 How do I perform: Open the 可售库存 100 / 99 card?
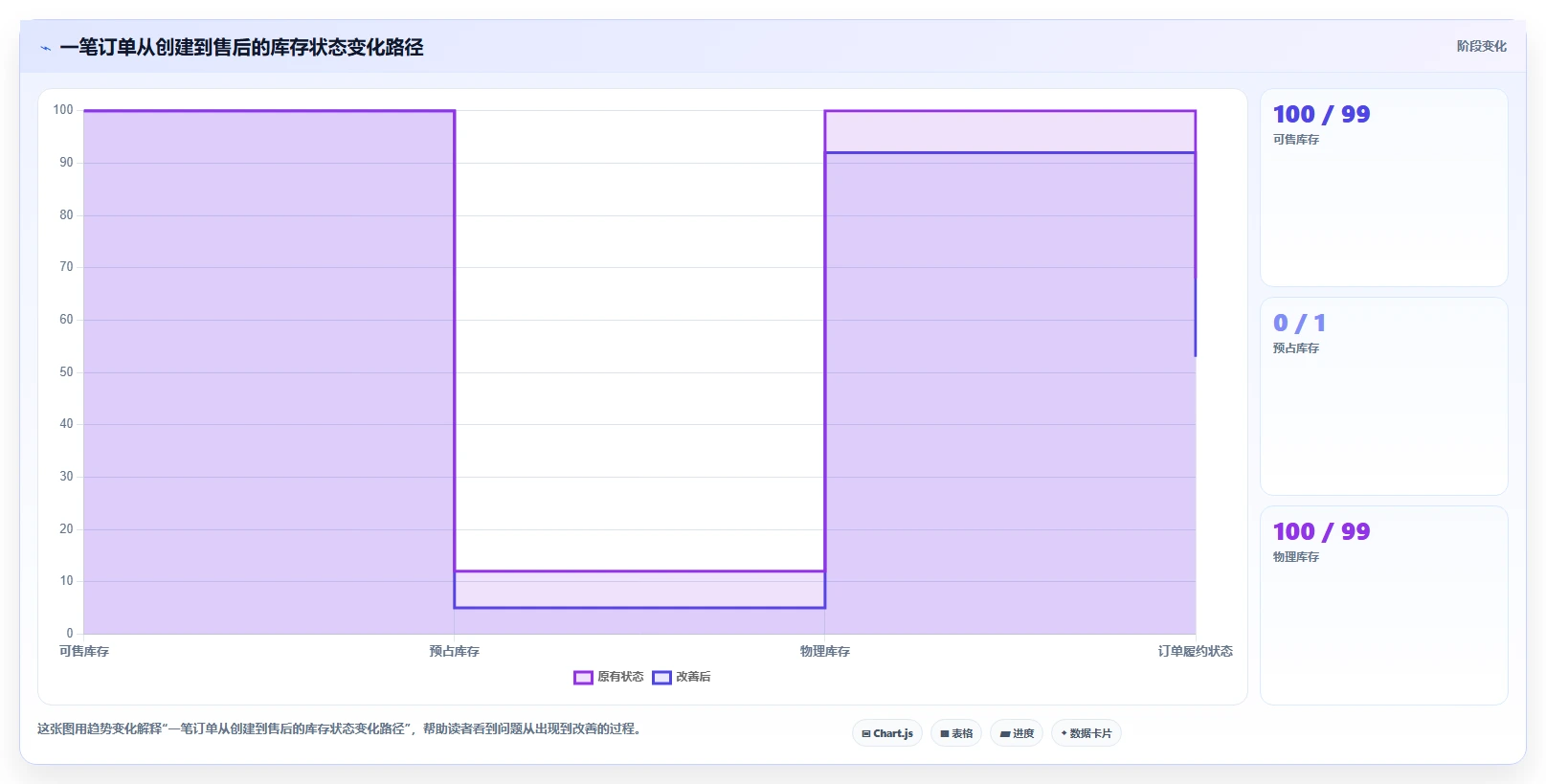pyautogui.click(x=1384, y=188)
